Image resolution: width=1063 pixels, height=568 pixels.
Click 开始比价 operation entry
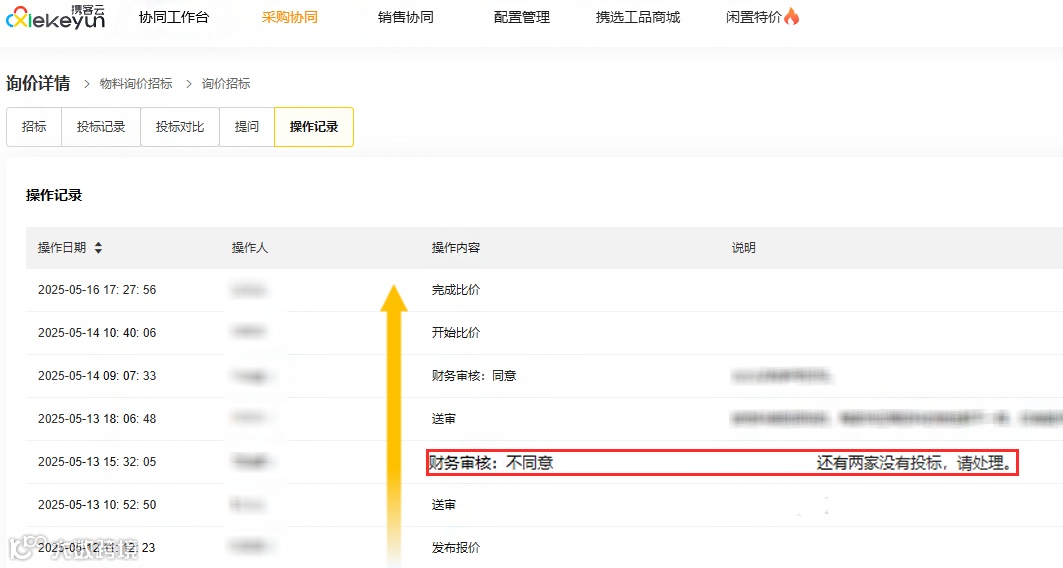[456, 333]
